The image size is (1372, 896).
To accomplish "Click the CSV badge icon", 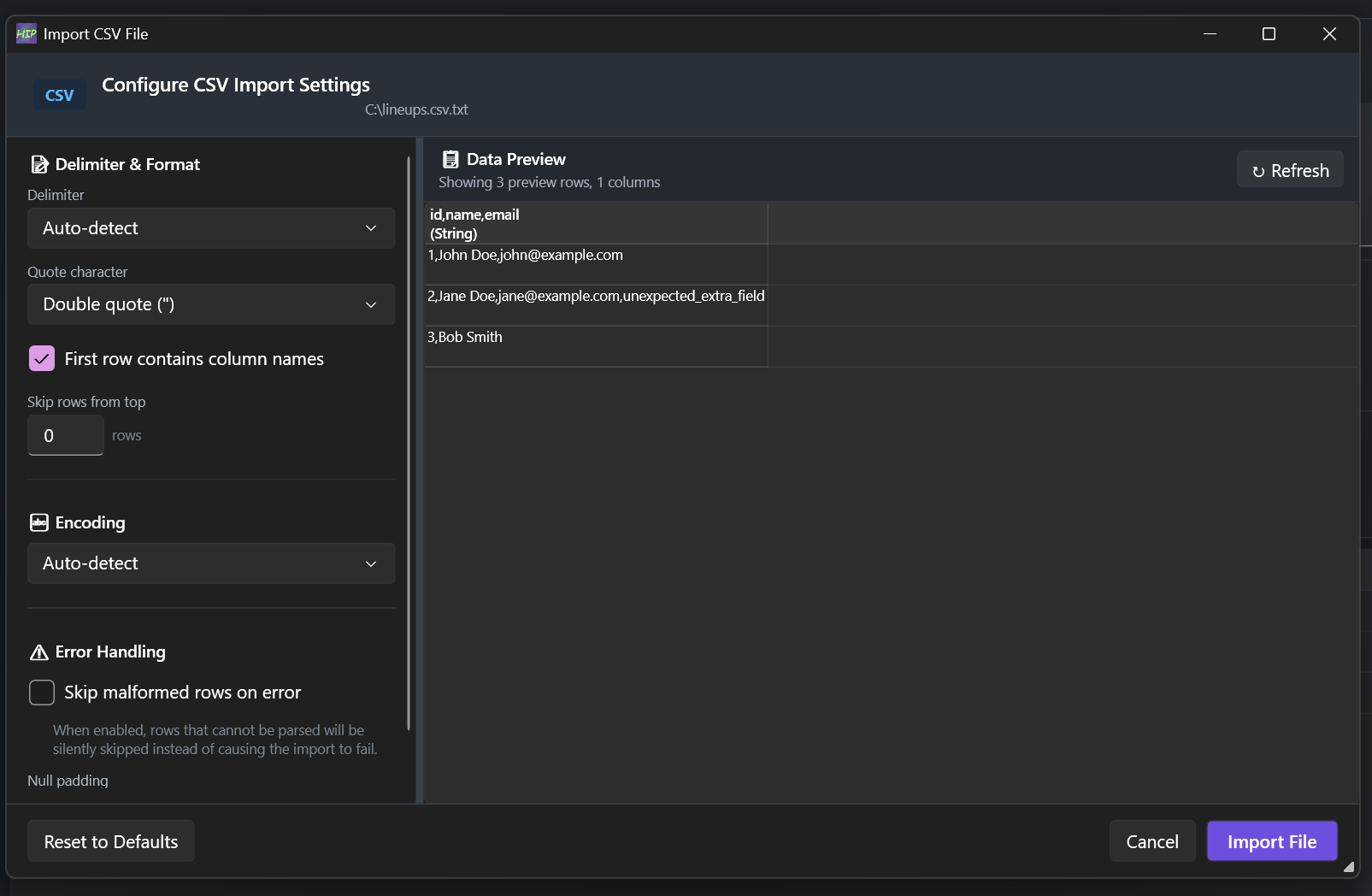I will tap(60, 95).
